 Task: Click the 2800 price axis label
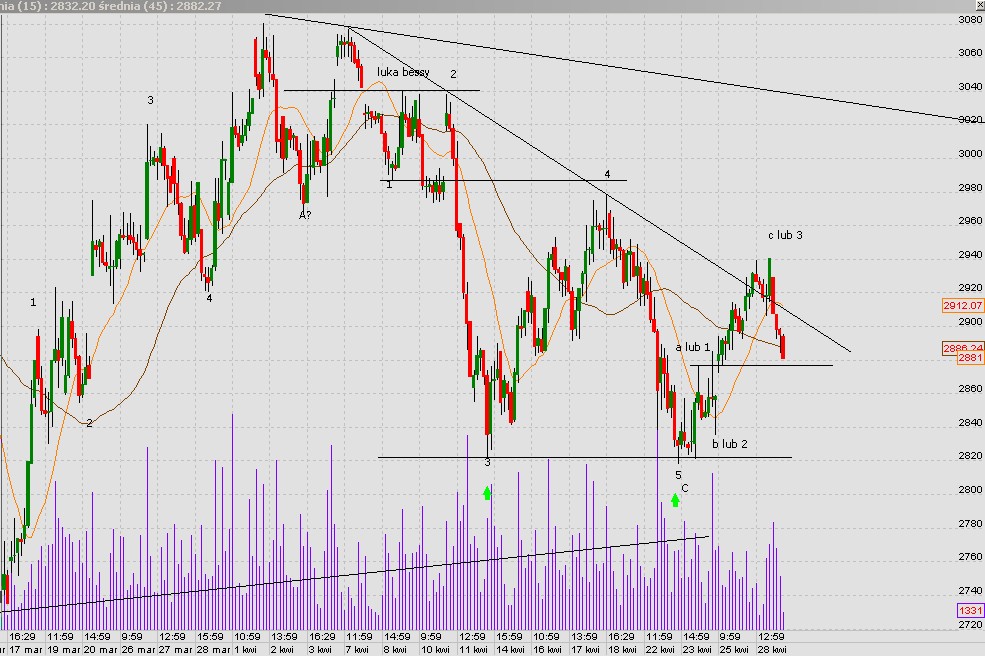point(970,489)
